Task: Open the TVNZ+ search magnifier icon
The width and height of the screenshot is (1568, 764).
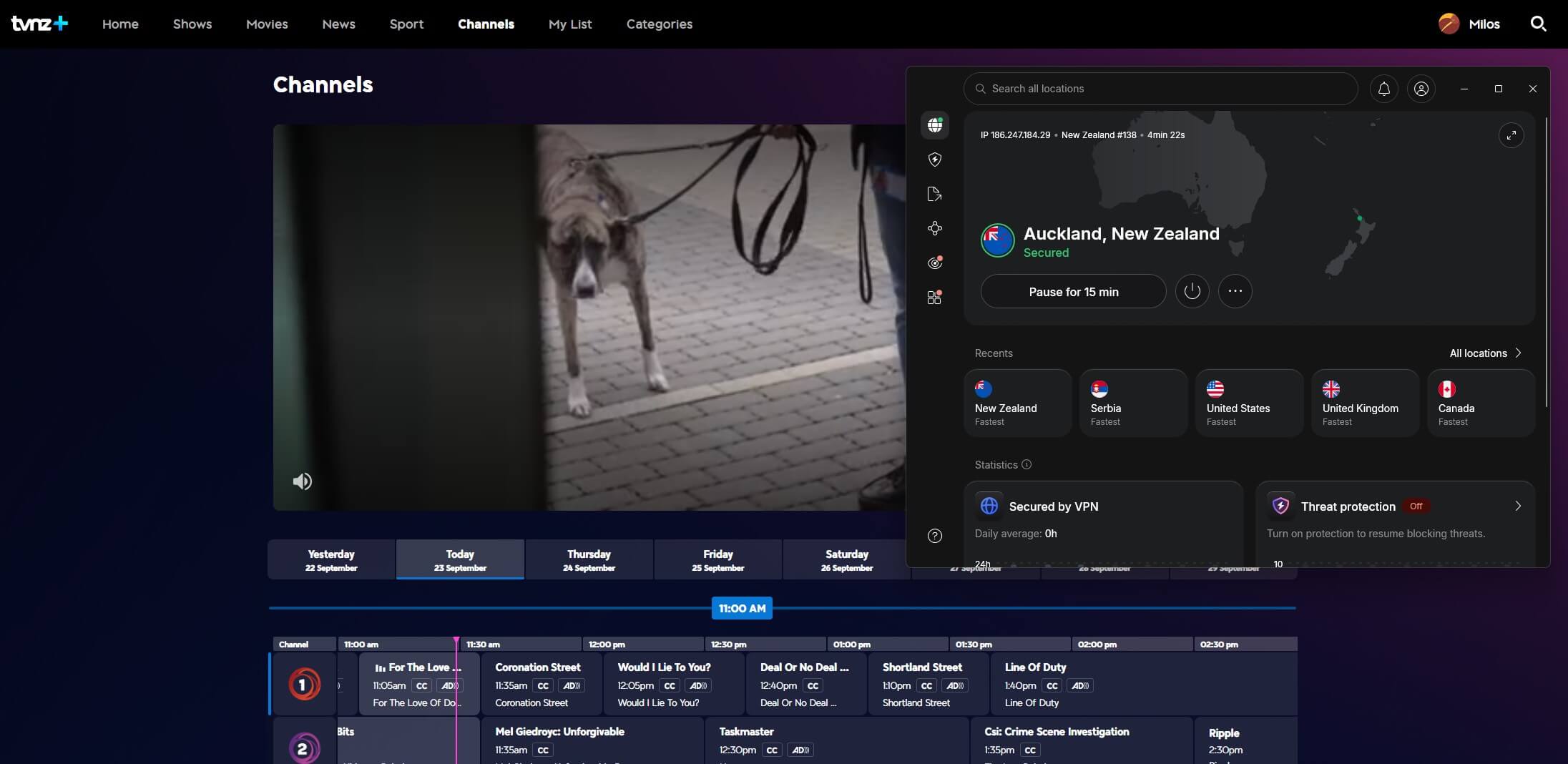Action: (1538, 24)
